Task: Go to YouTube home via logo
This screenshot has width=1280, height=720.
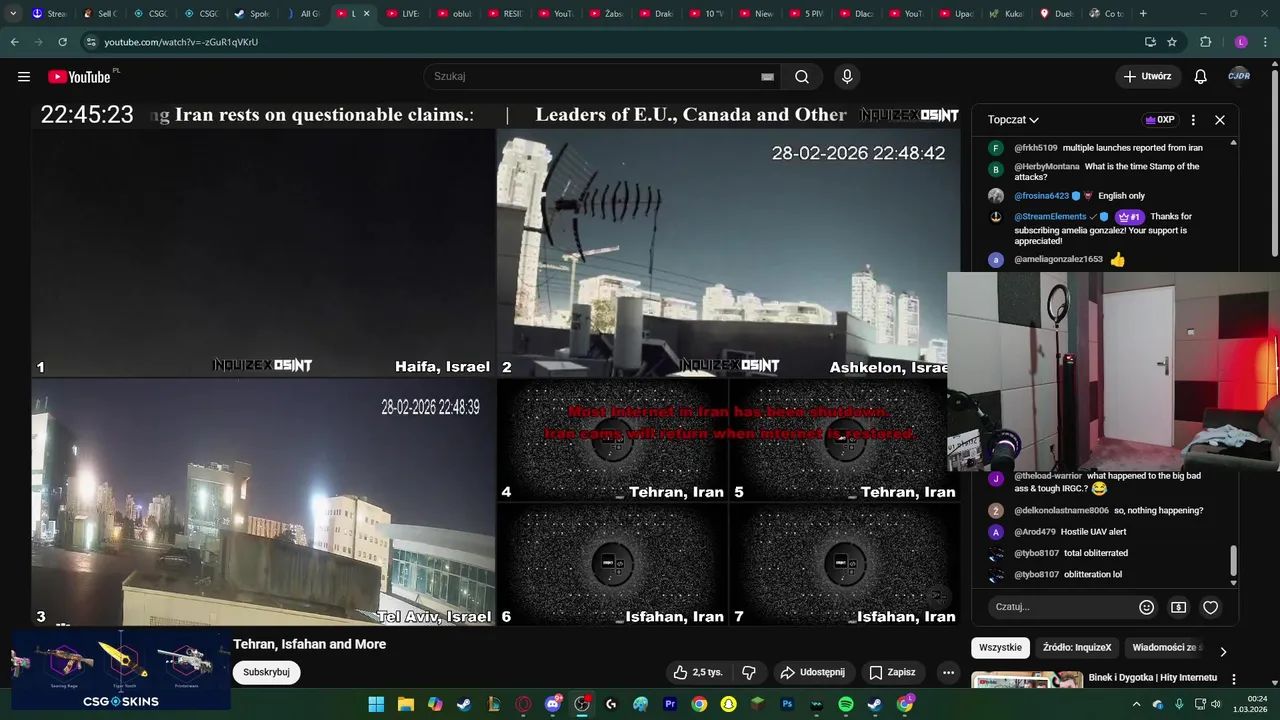Action: pyautogui.click(x=79, y=77)
